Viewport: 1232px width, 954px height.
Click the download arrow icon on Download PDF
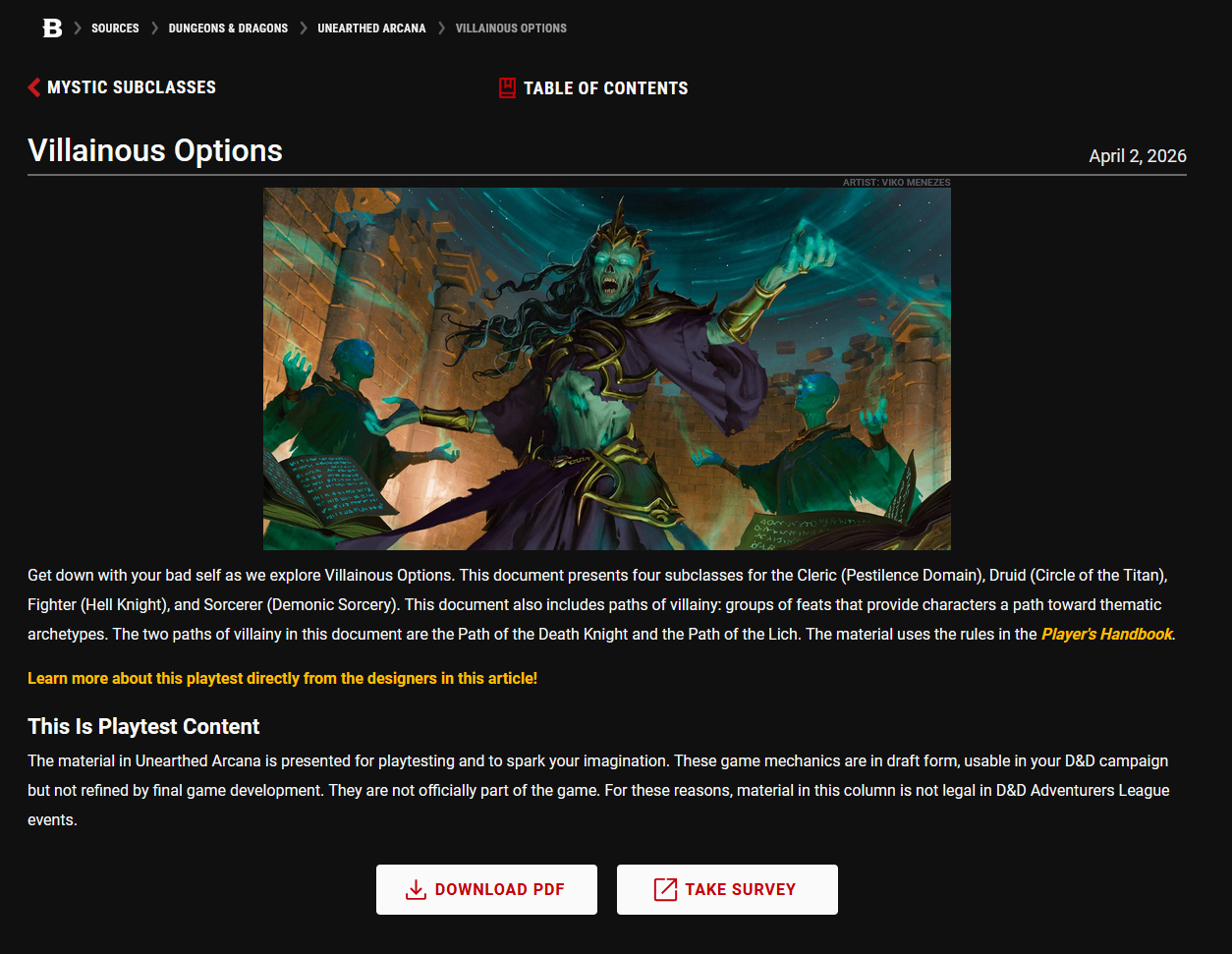[x=416, y=890]
